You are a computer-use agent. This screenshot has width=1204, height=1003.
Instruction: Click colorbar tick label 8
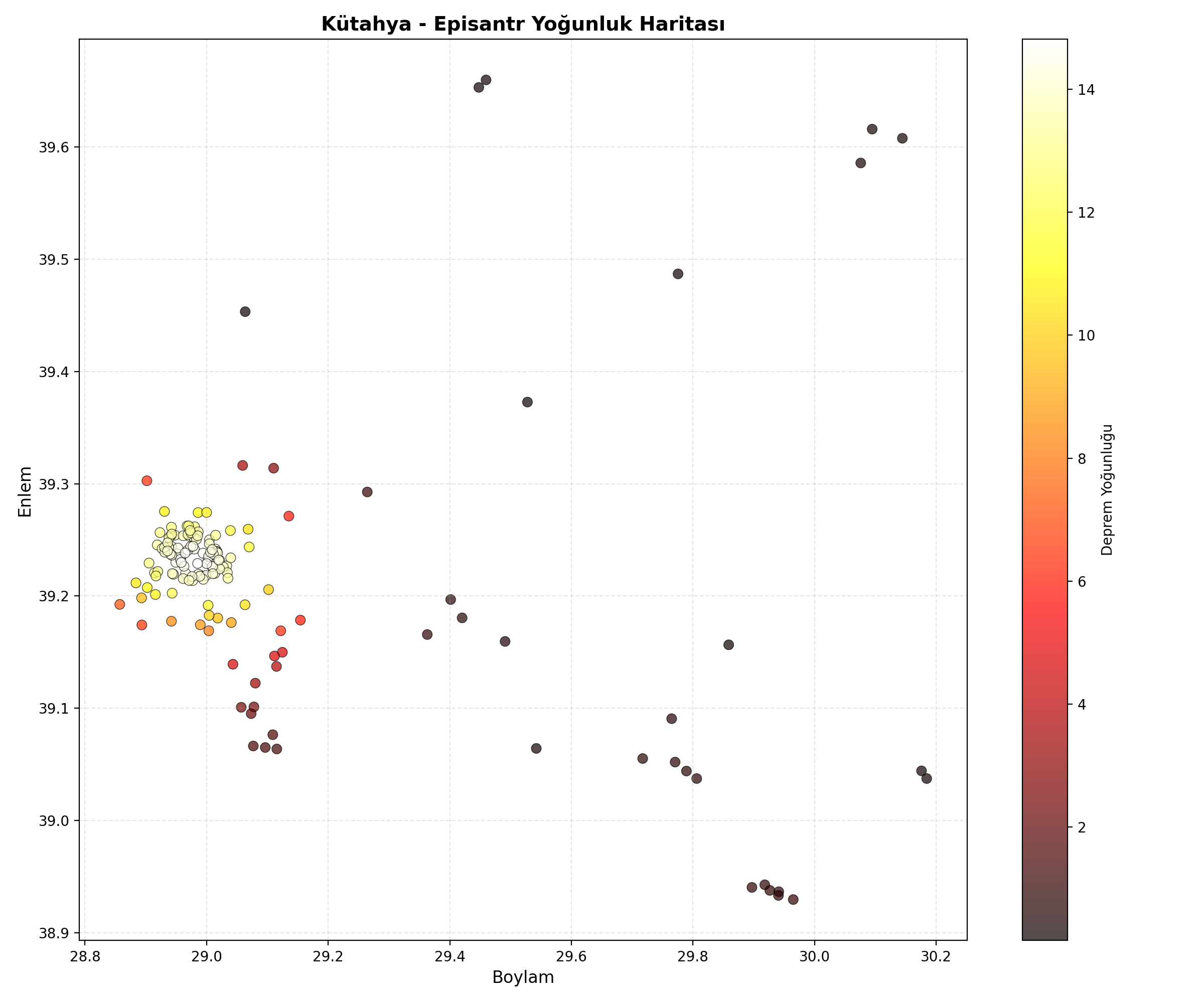(1082, 458)
